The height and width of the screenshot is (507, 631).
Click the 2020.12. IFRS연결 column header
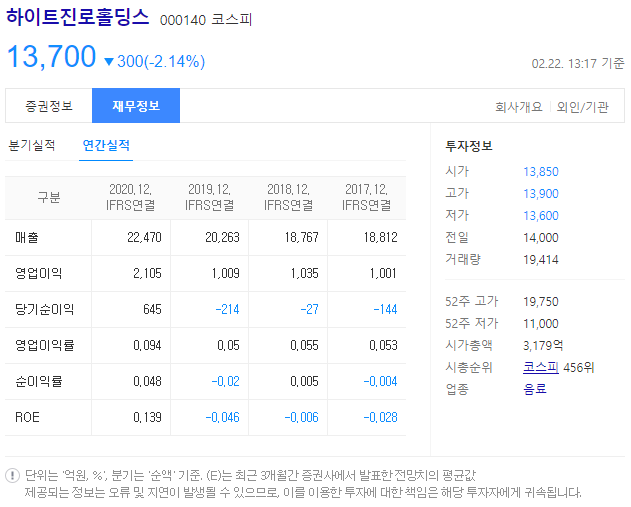(130, 197)
